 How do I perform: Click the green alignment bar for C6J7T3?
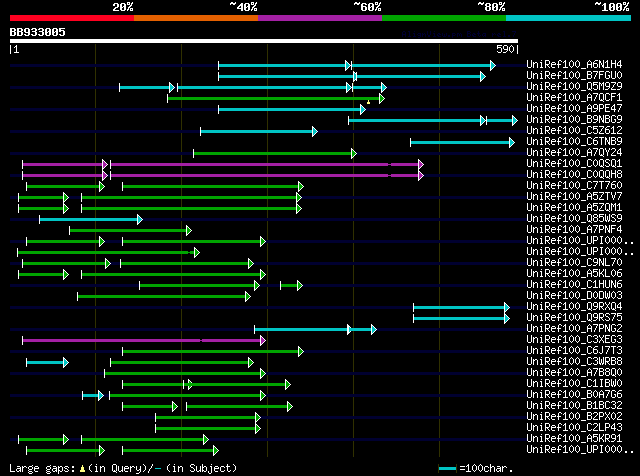click(x=213, y=351)
